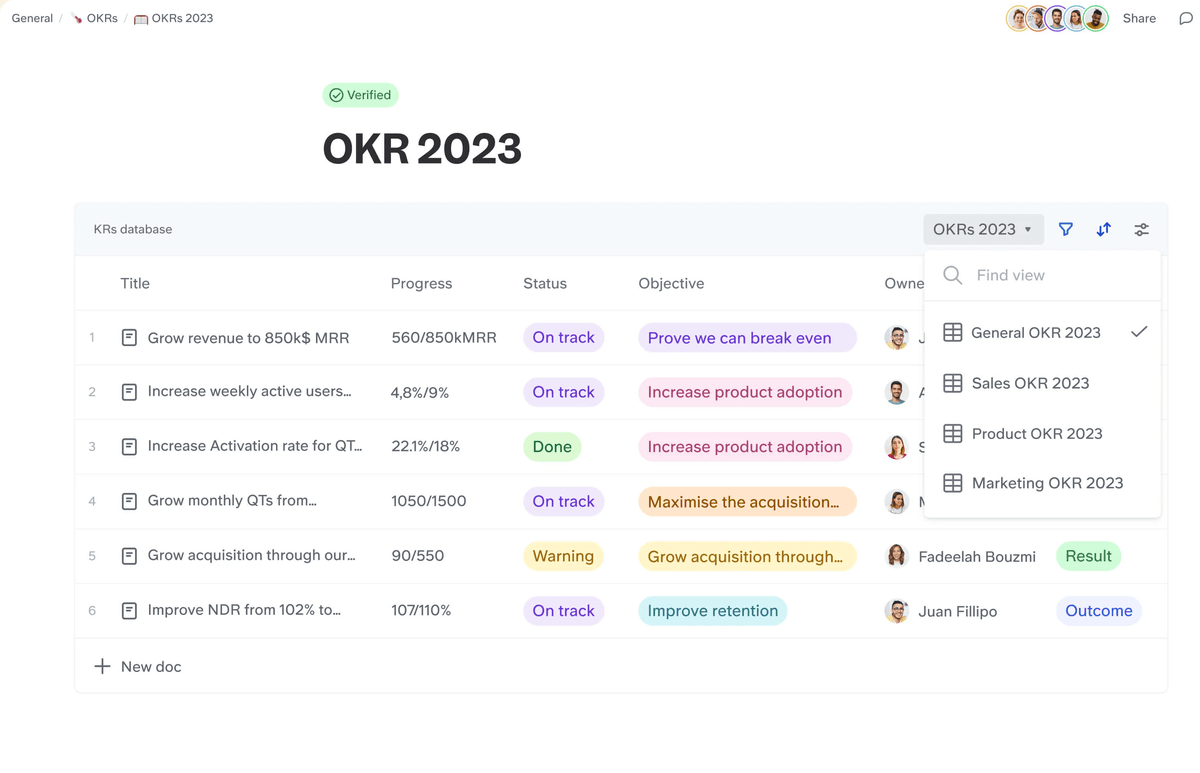The width and height of the screenshot is (1200, 773).
Task: Click the grid icon next to Sales OKR 2023
Action: (x=952, y=383)
